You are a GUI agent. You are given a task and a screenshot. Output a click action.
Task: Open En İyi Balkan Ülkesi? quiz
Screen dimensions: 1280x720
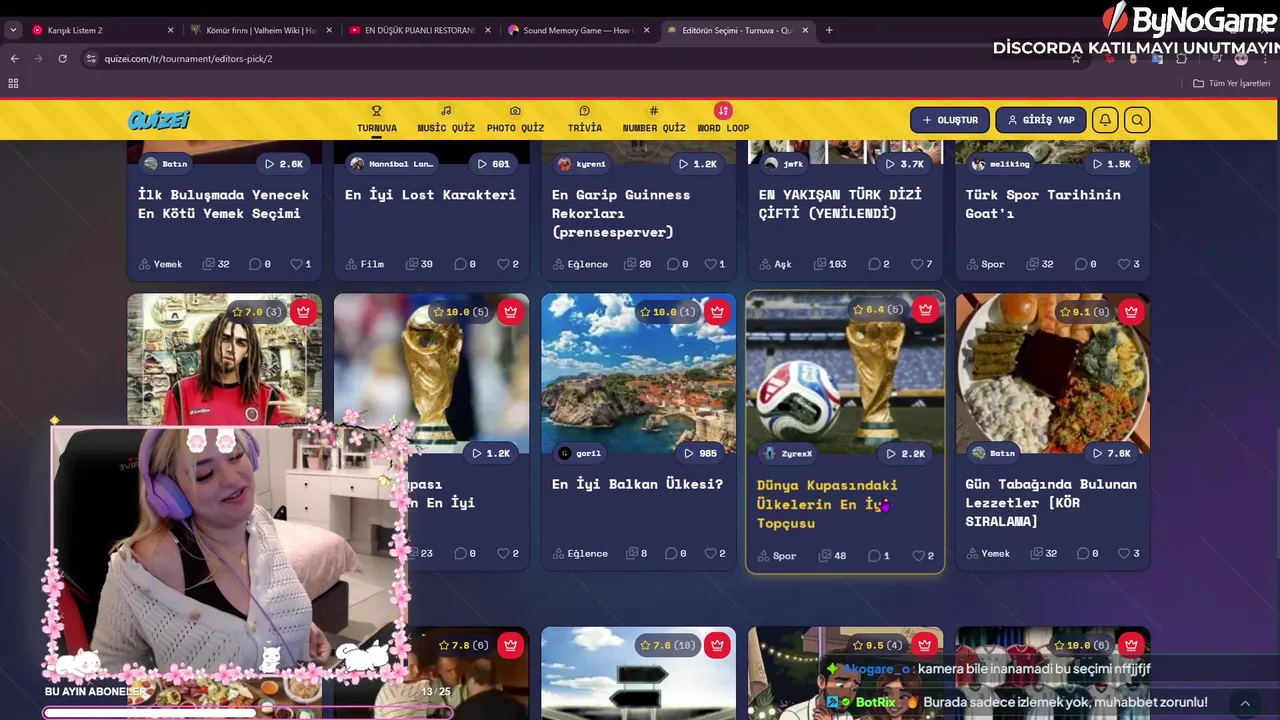tap(637, 484)
